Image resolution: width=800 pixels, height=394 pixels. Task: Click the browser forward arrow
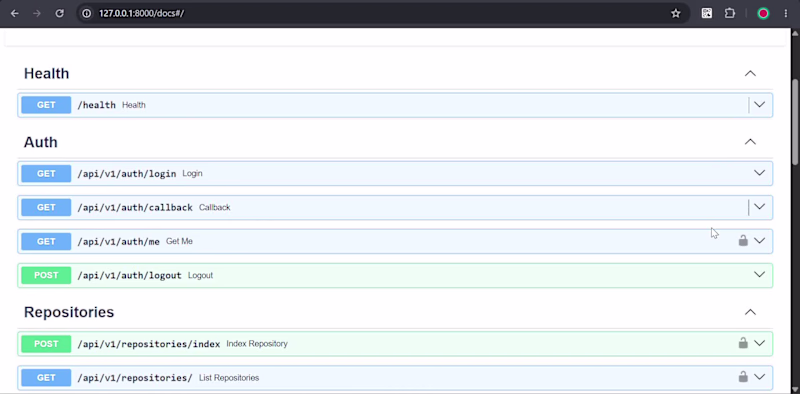tap(37, 13)
